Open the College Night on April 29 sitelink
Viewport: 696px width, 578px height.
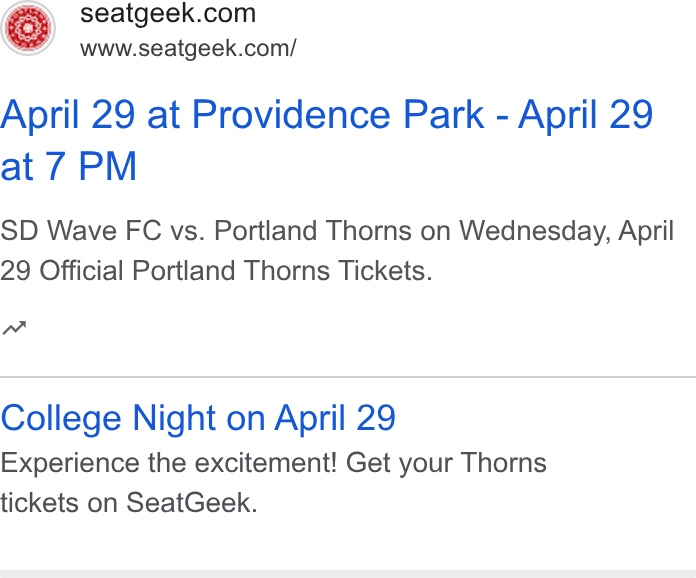click(198, 418)
